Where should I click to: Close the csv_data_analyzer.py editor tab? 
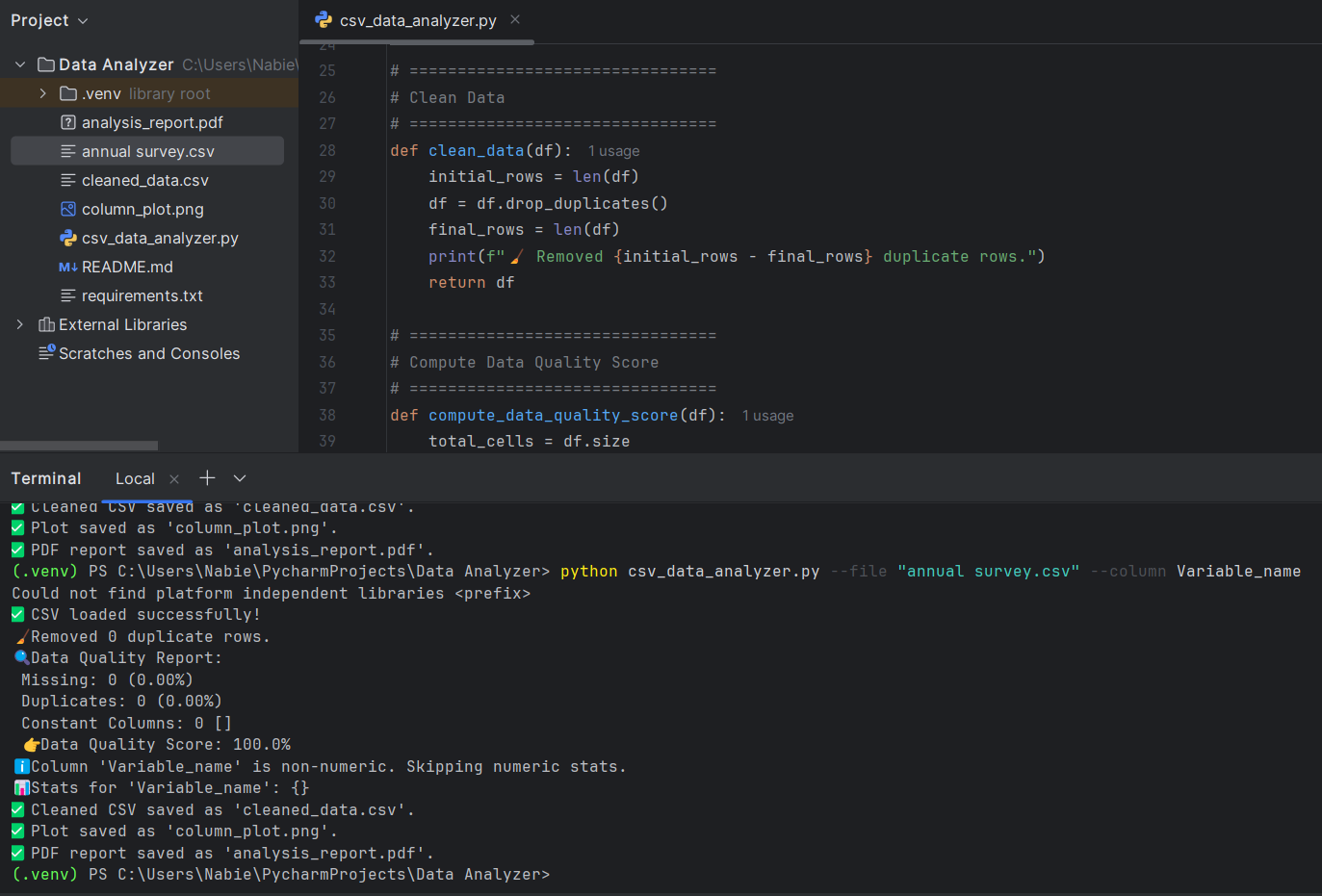point(515,19)
